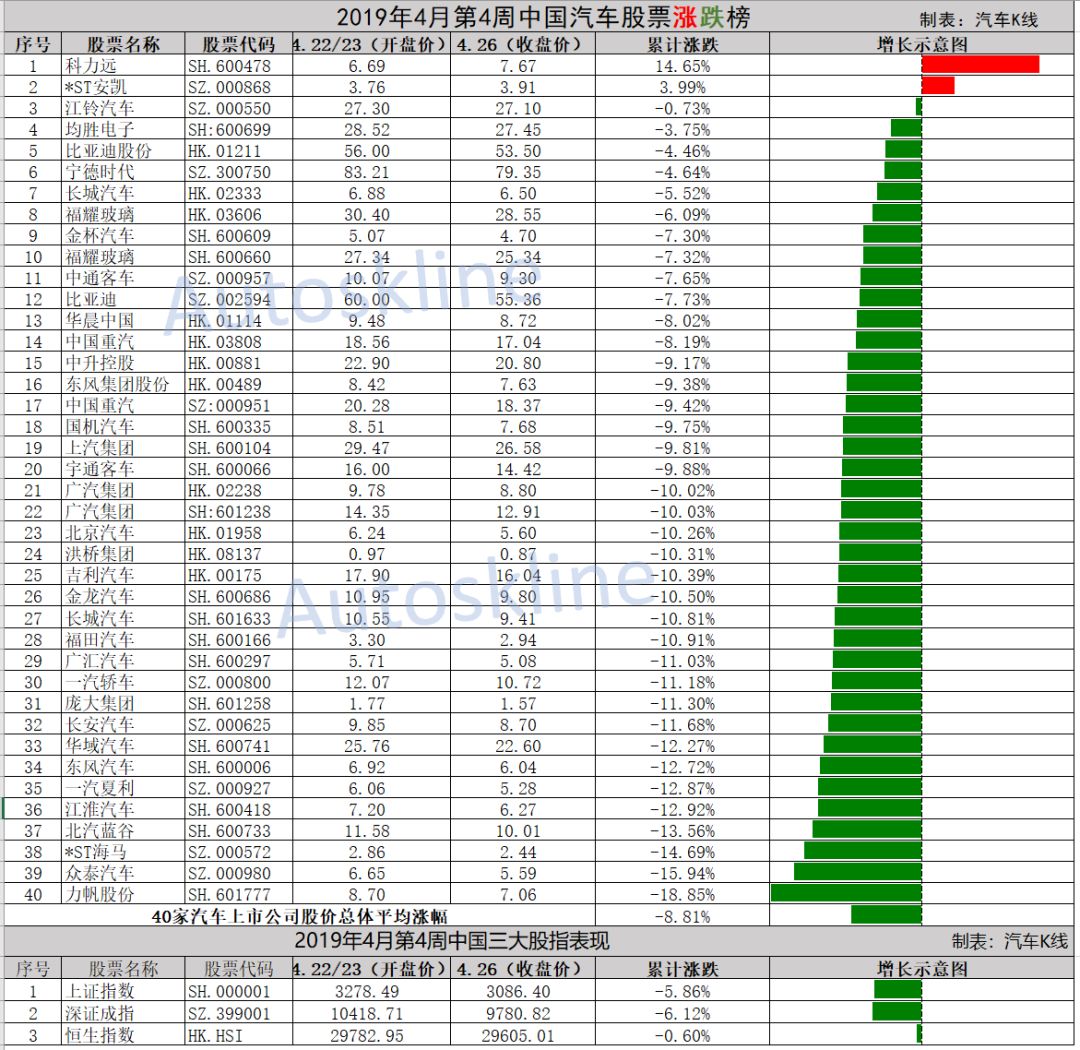Select the 宇通客车 cell
The width and height of the screenshot is (1080, 1050).
pyautogui.click(x=123, y=470)
